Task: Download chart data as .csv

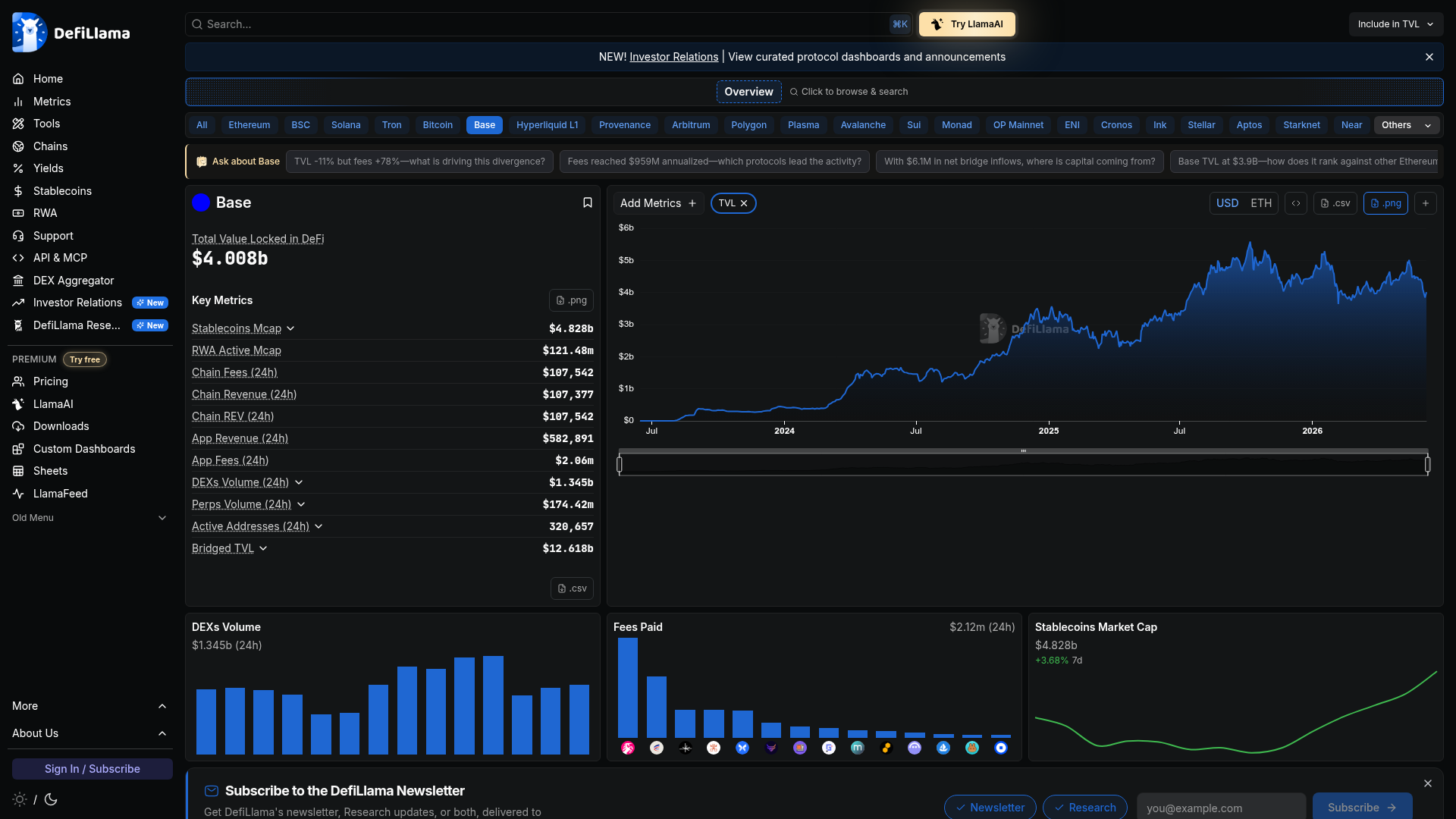Action: [1335, 203]
